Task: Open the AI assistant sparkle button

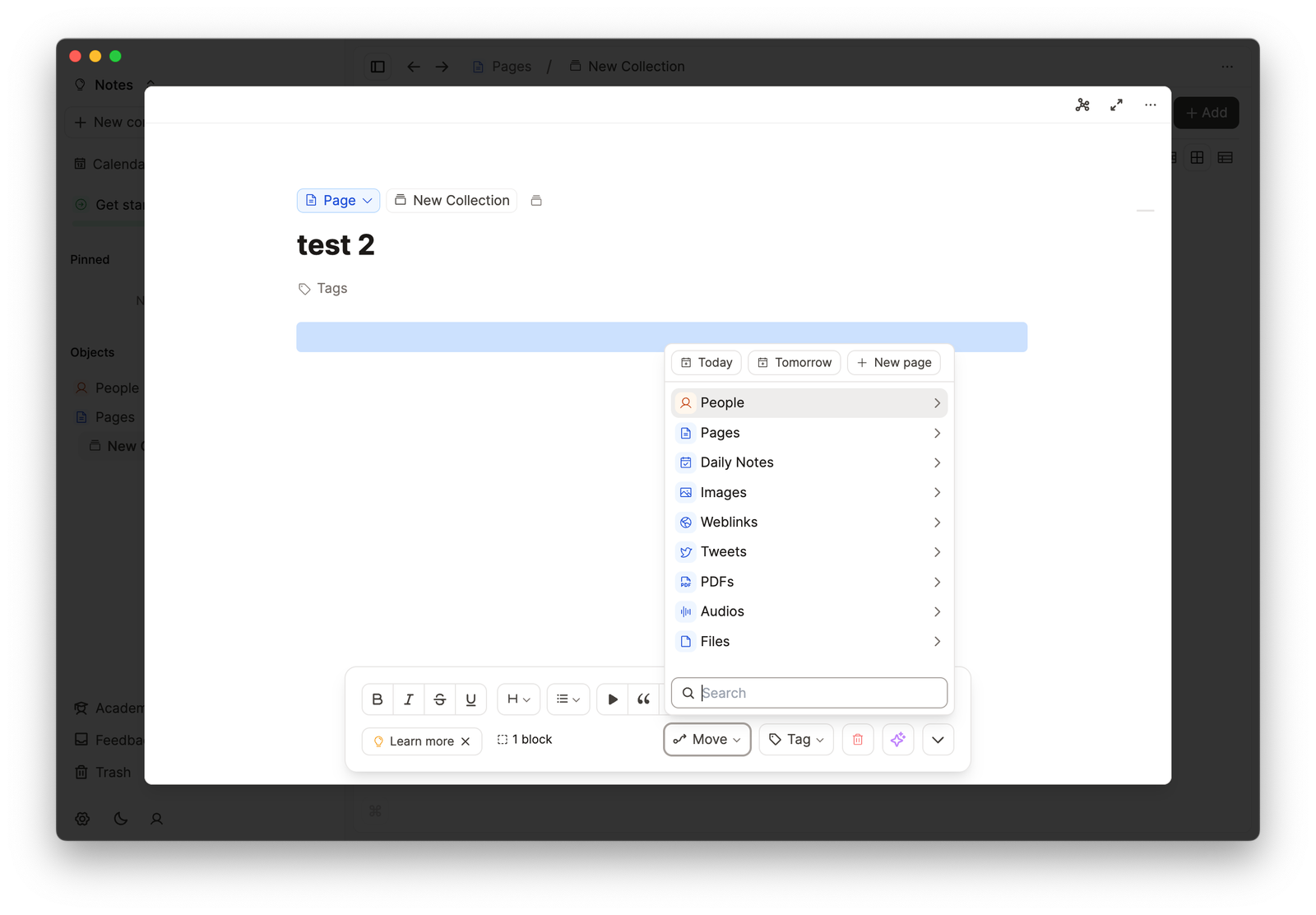Action: [x=897, y=740]
